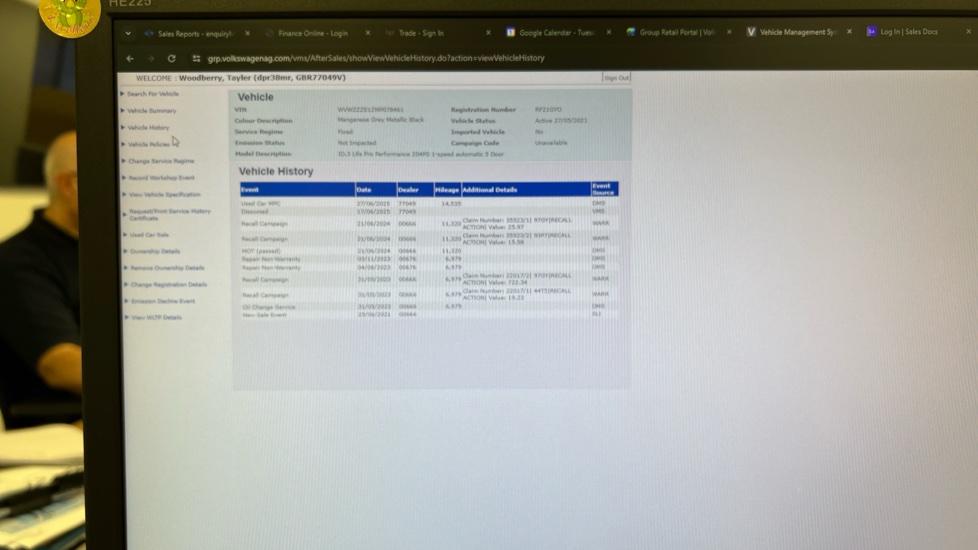Click arrow bullet beside Vehicle Summary
The height and width of the screenshot is (550, 978).
pyautogui.click(x=122, y=110)
